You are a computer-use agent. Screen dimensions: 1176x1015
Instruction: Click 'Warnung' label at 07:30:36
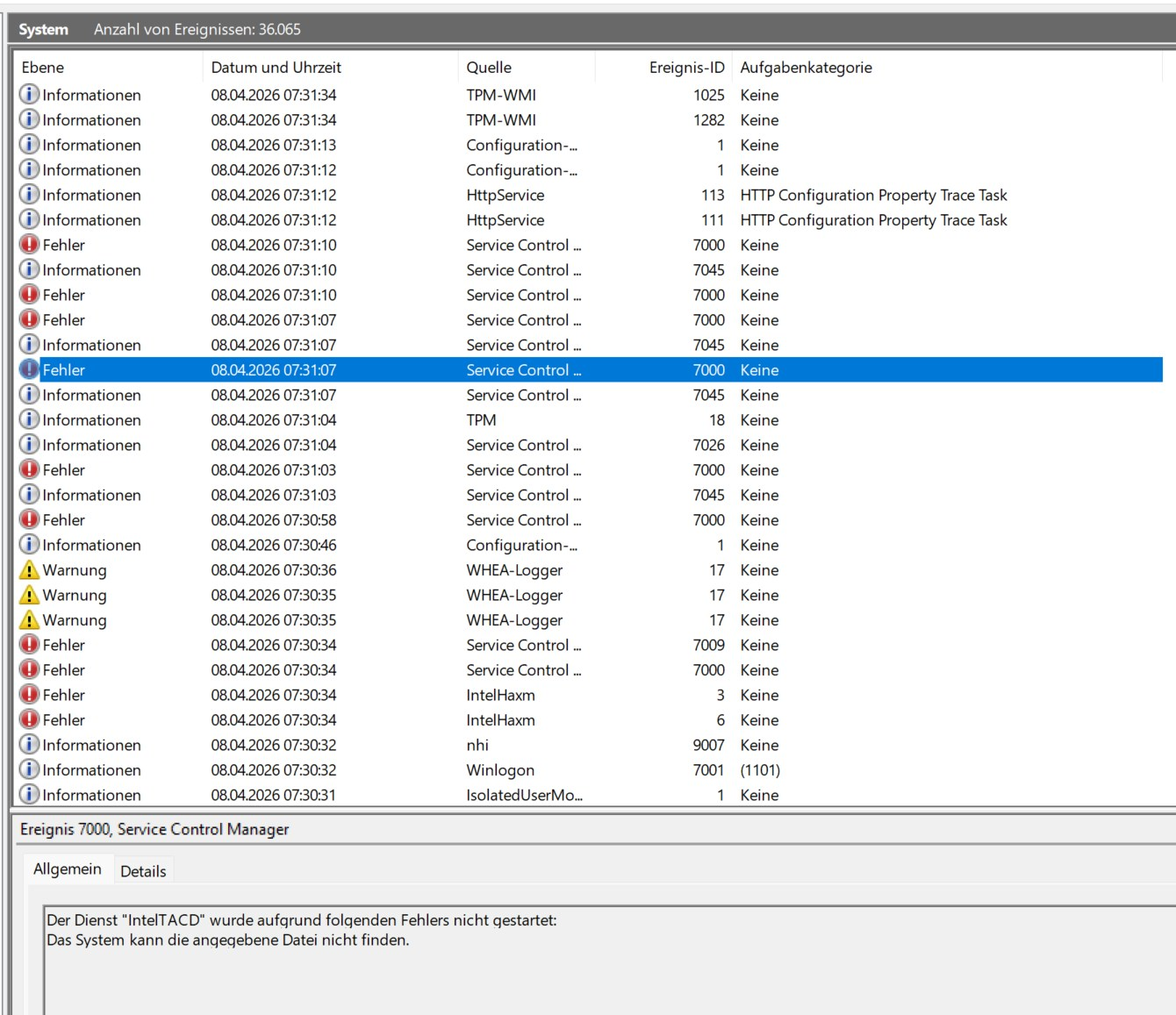75,570
